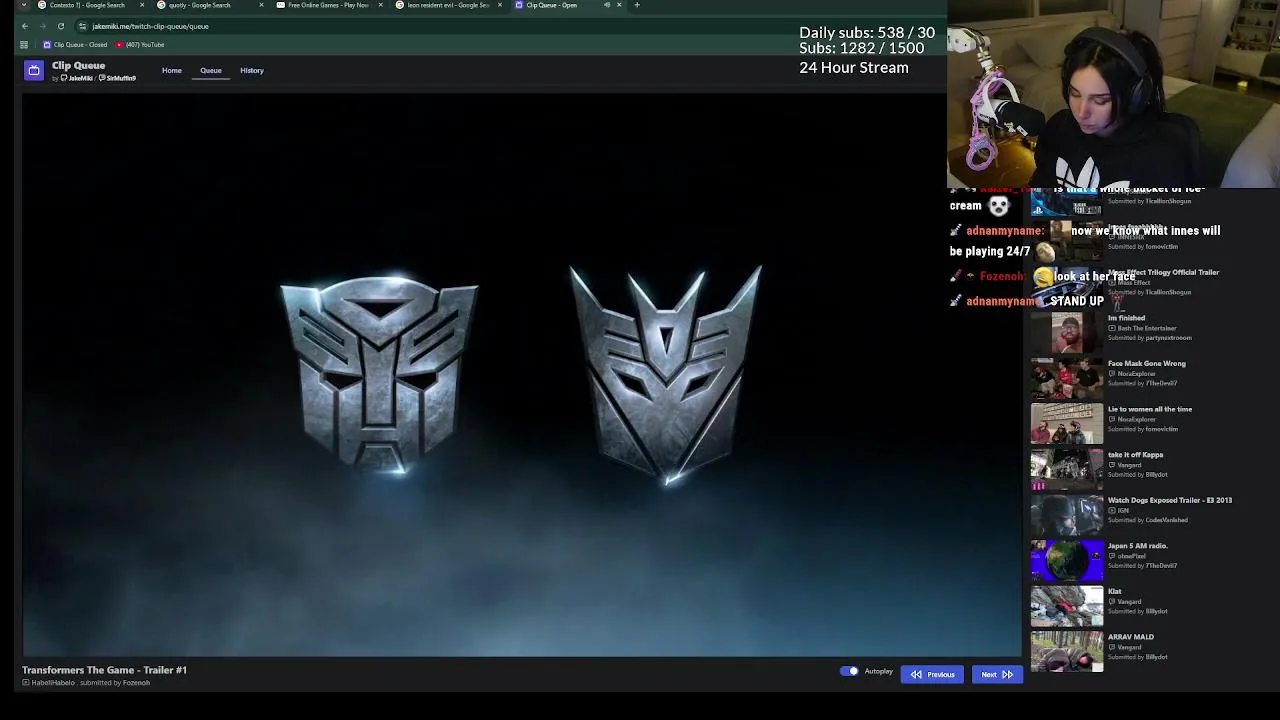
Task: Open the '(407) YouTube' bookmark
Action: [140, 45]
